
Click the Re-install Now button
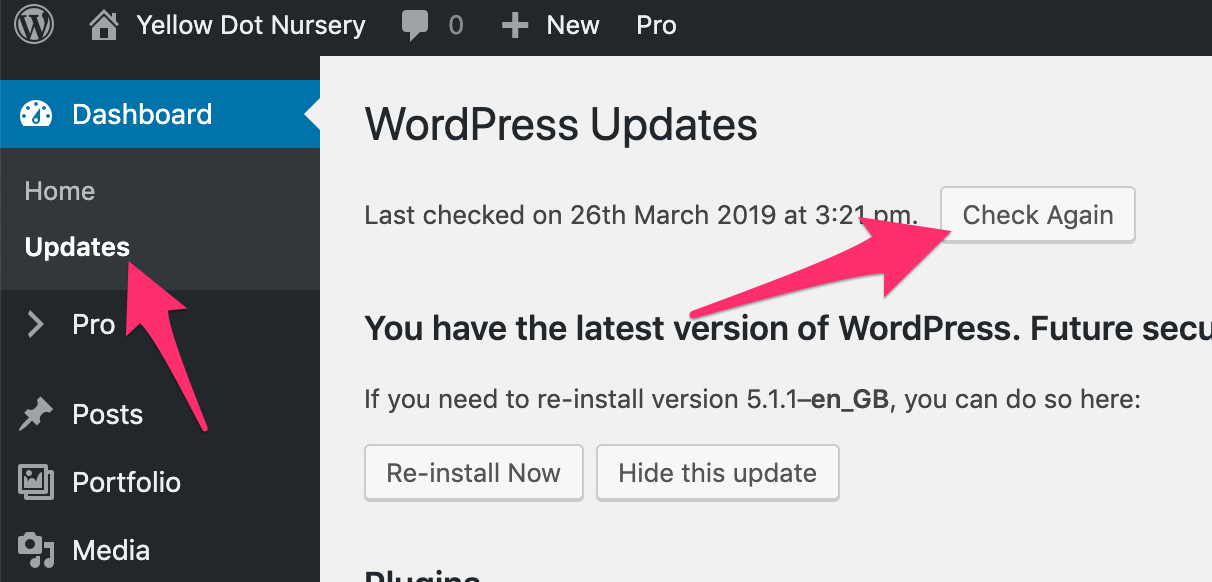pos(473,473)
